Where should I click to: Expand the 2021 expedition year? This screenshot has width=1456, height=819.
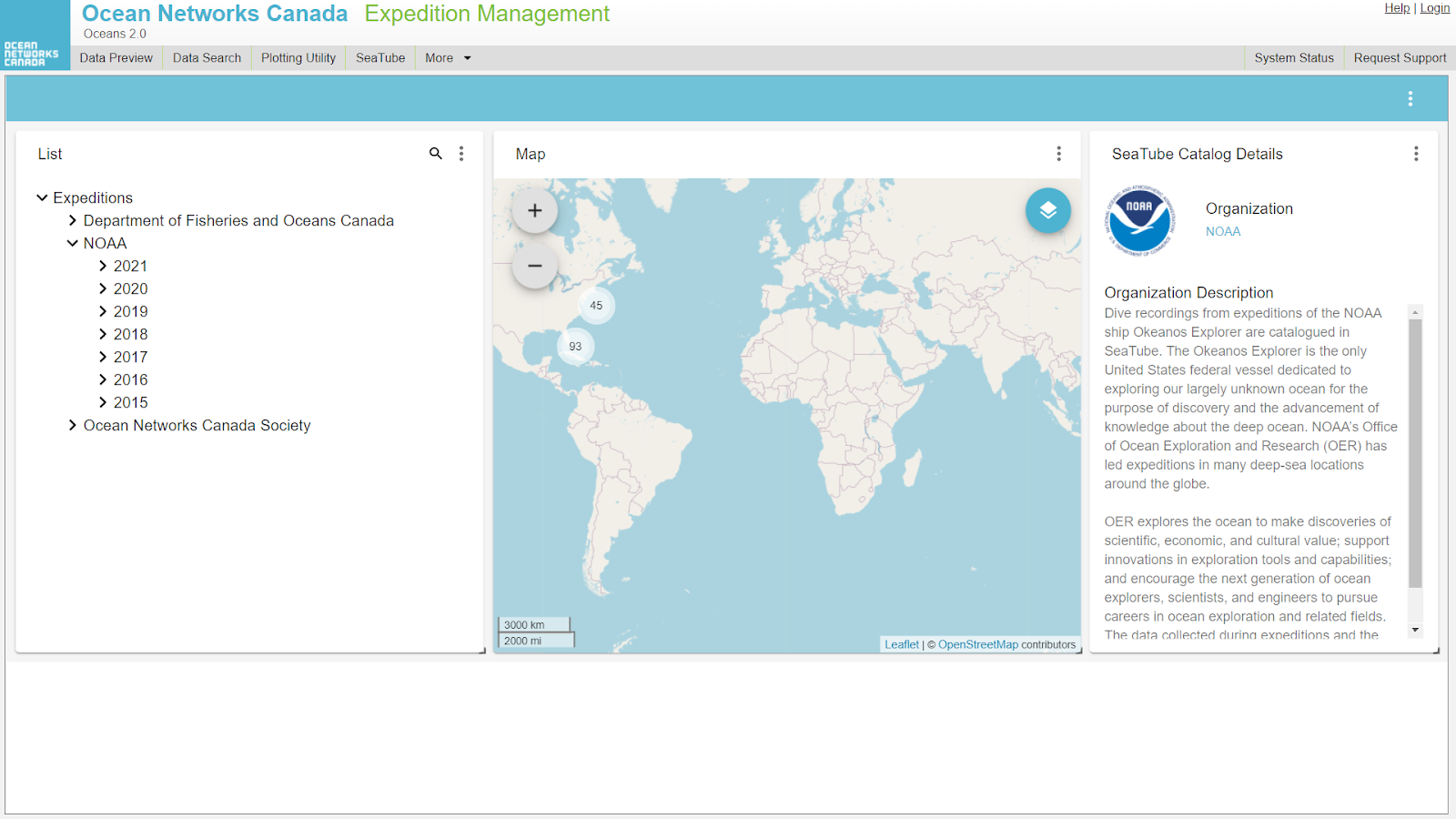[103, 266]
